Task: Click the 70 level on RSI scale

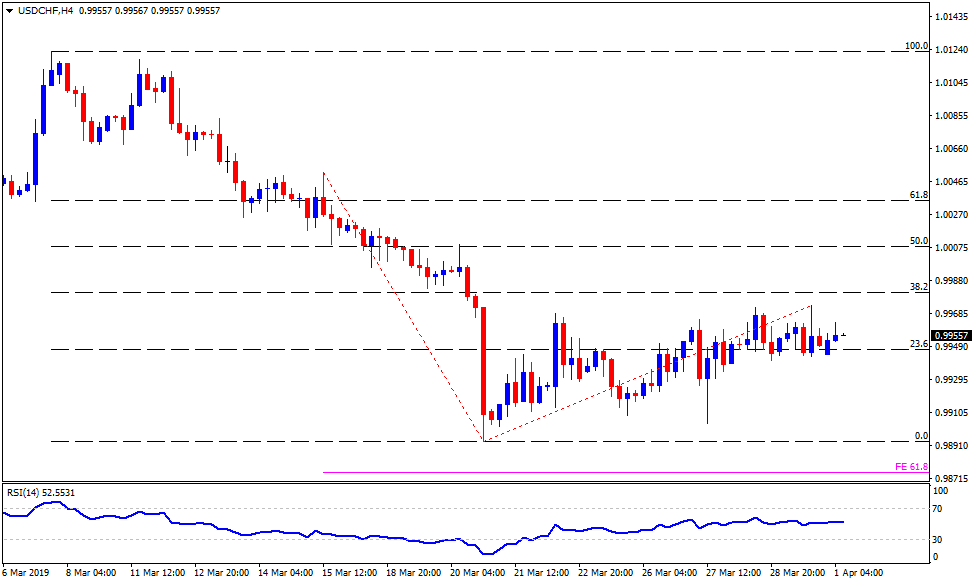Action: pos(939,510)
